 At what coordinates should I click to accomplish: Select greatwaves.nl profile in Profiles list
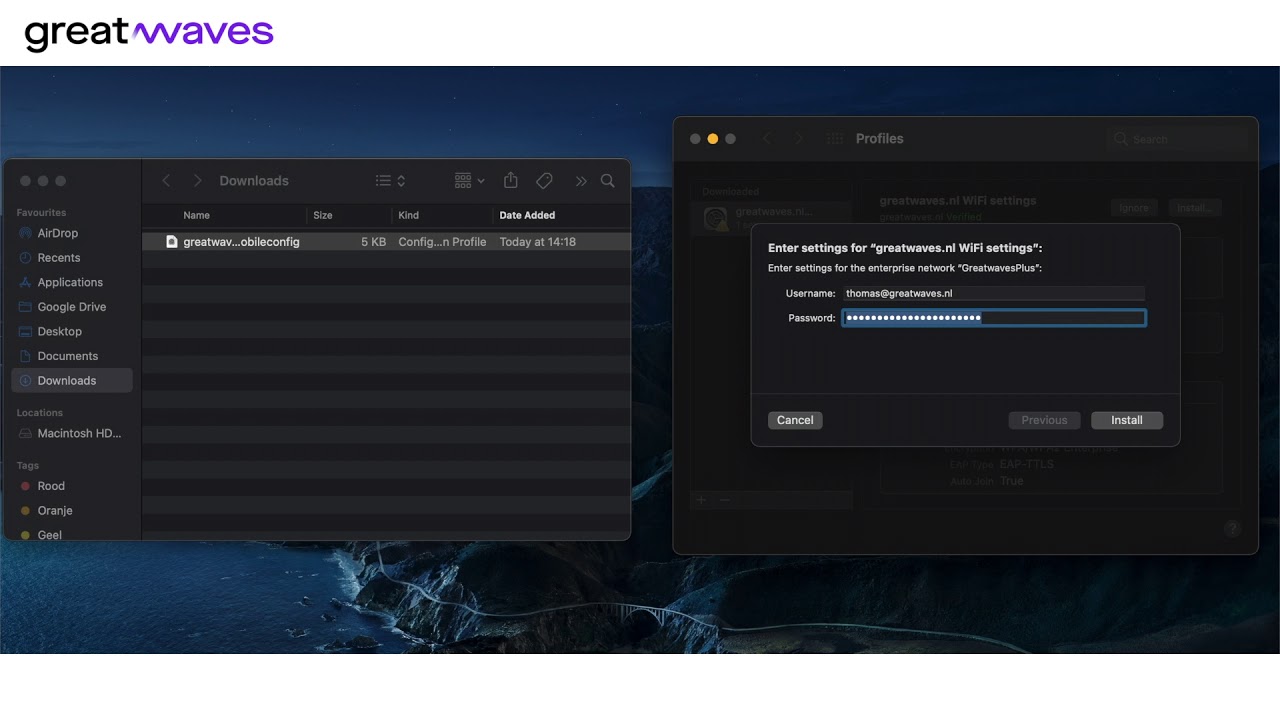(x=770, y=217)
